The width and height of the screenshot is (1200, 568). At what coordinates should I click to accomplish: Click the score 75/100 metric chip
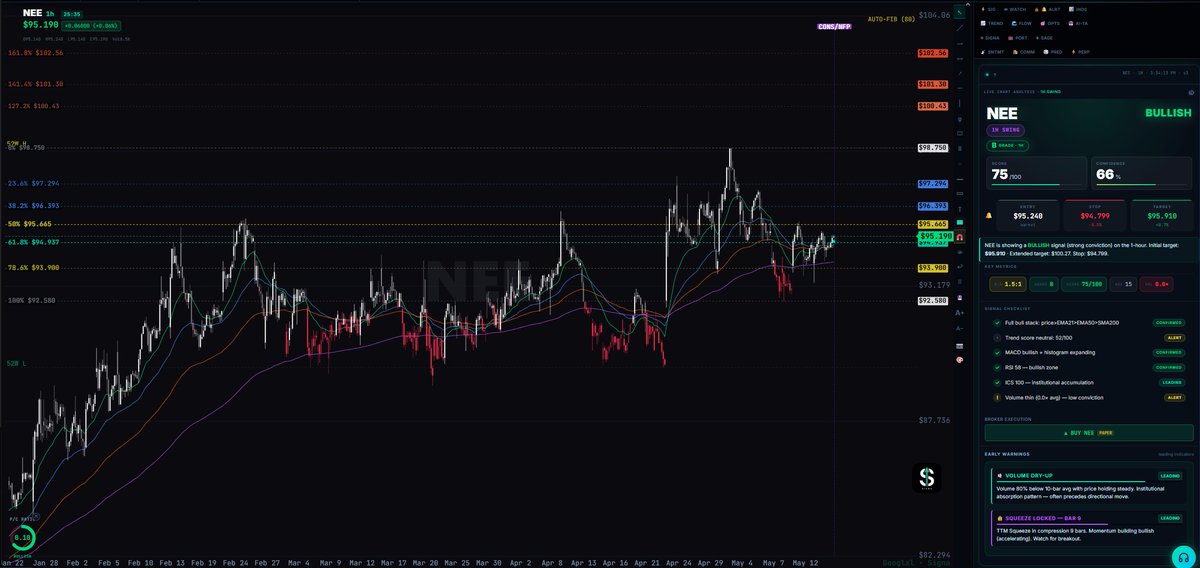click(x=1084, y=284)
